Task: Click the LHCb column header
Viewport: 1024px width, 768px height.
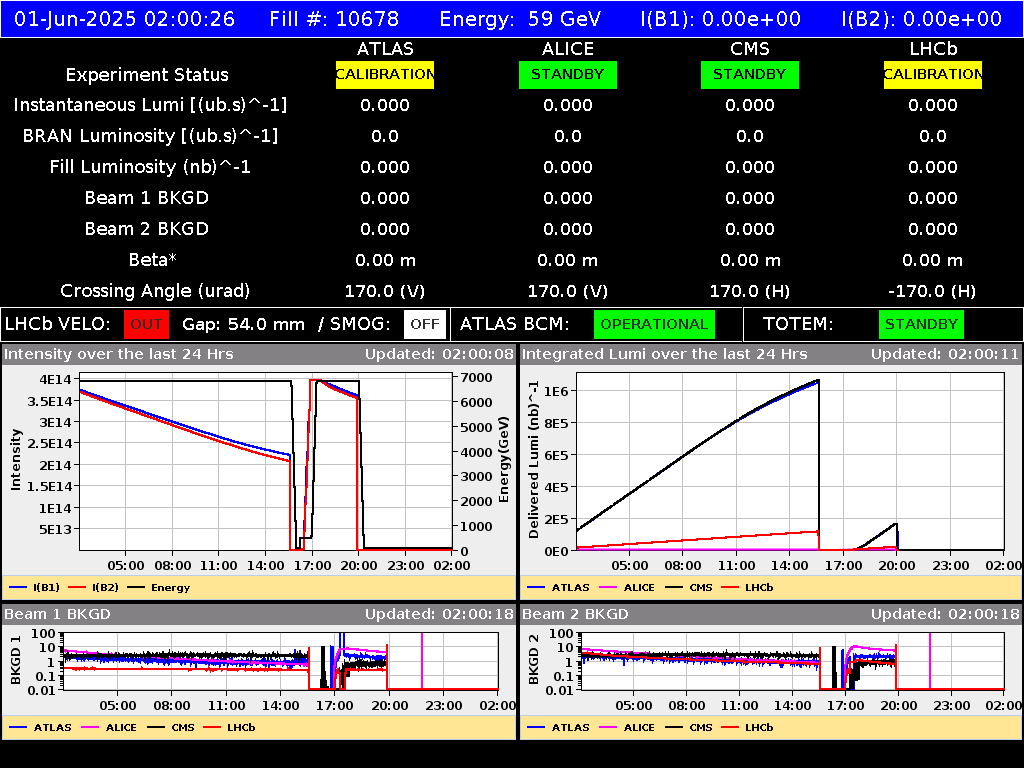Action: [933, 49]
